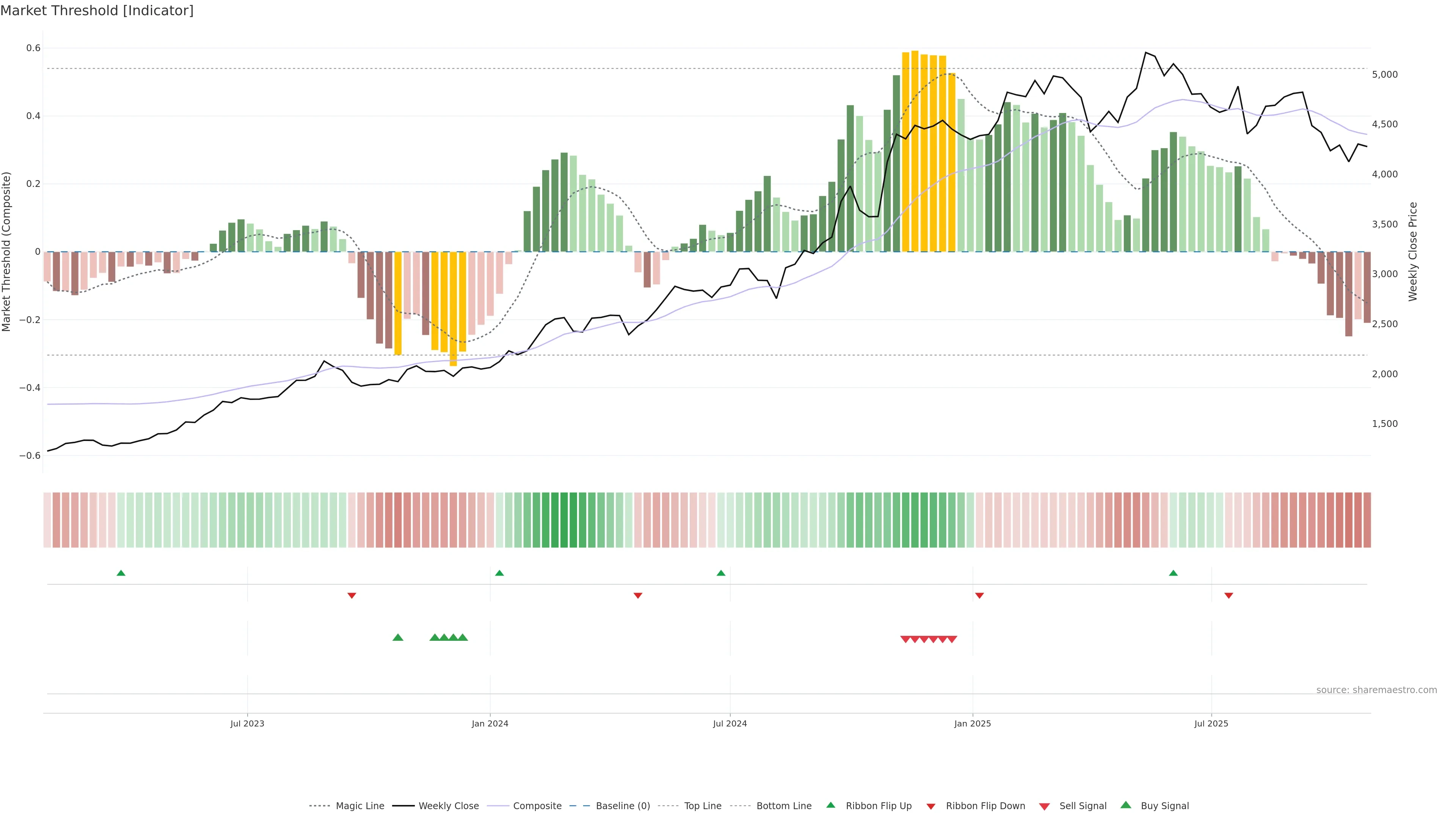Viewport: 1456px width, 819px height.
Task: Toggle the Top Line legend entry
Action: tap(703, 806)
